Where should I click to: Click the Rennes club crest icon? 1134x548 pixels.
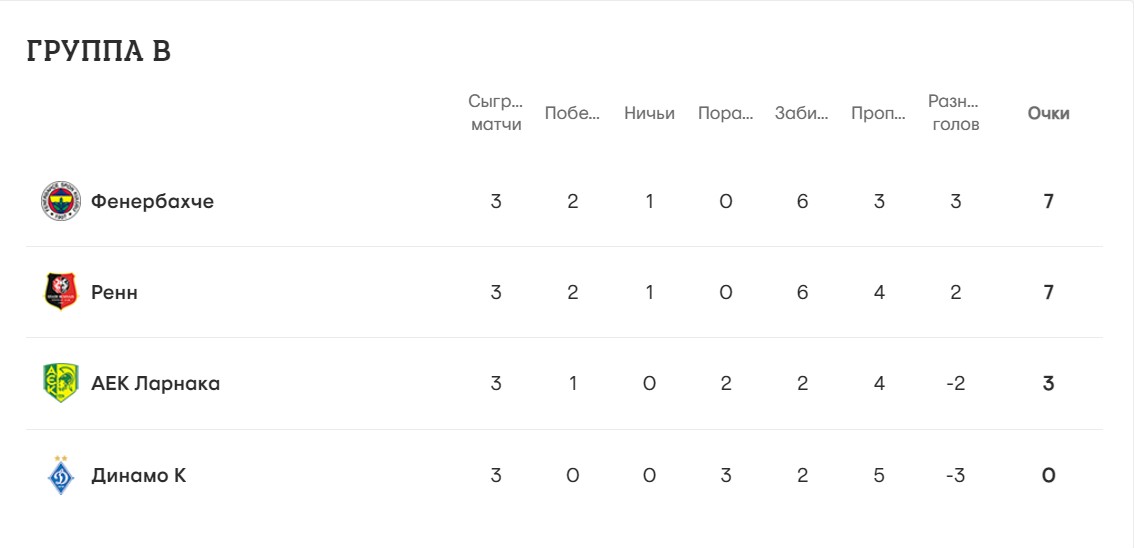(x=60, y=292)
